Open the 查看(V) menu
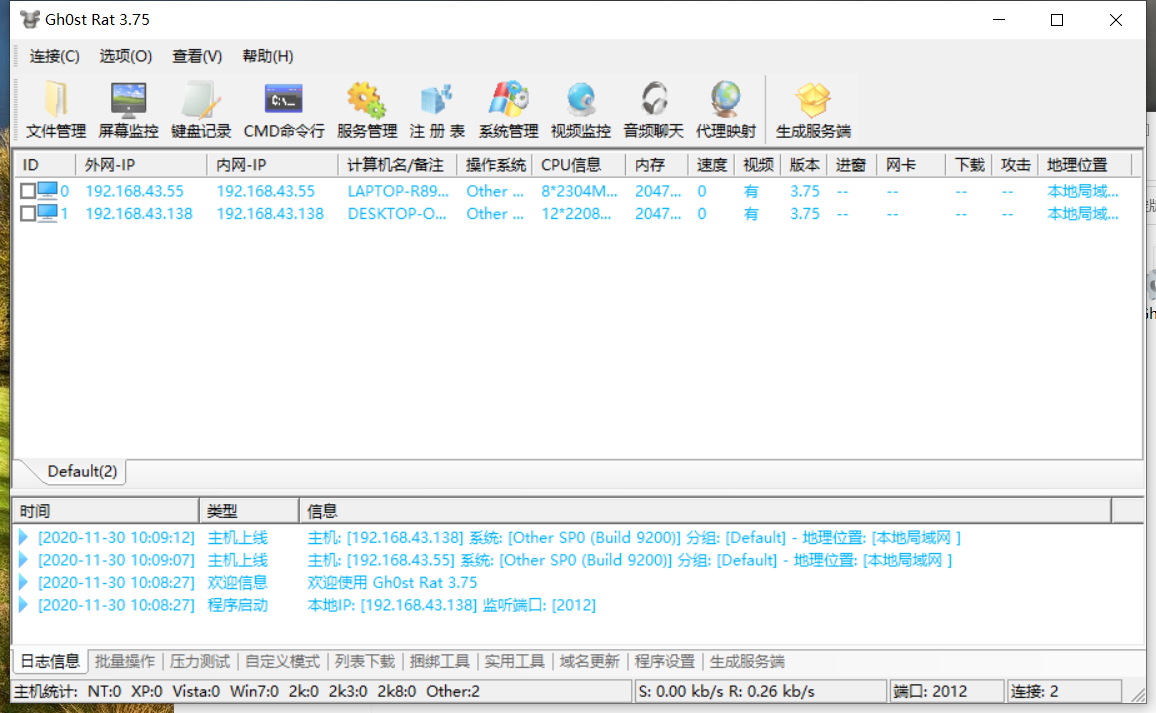The height and width of the screenshot is (713, 1156). pyautogui.click(x=197, y=56)
